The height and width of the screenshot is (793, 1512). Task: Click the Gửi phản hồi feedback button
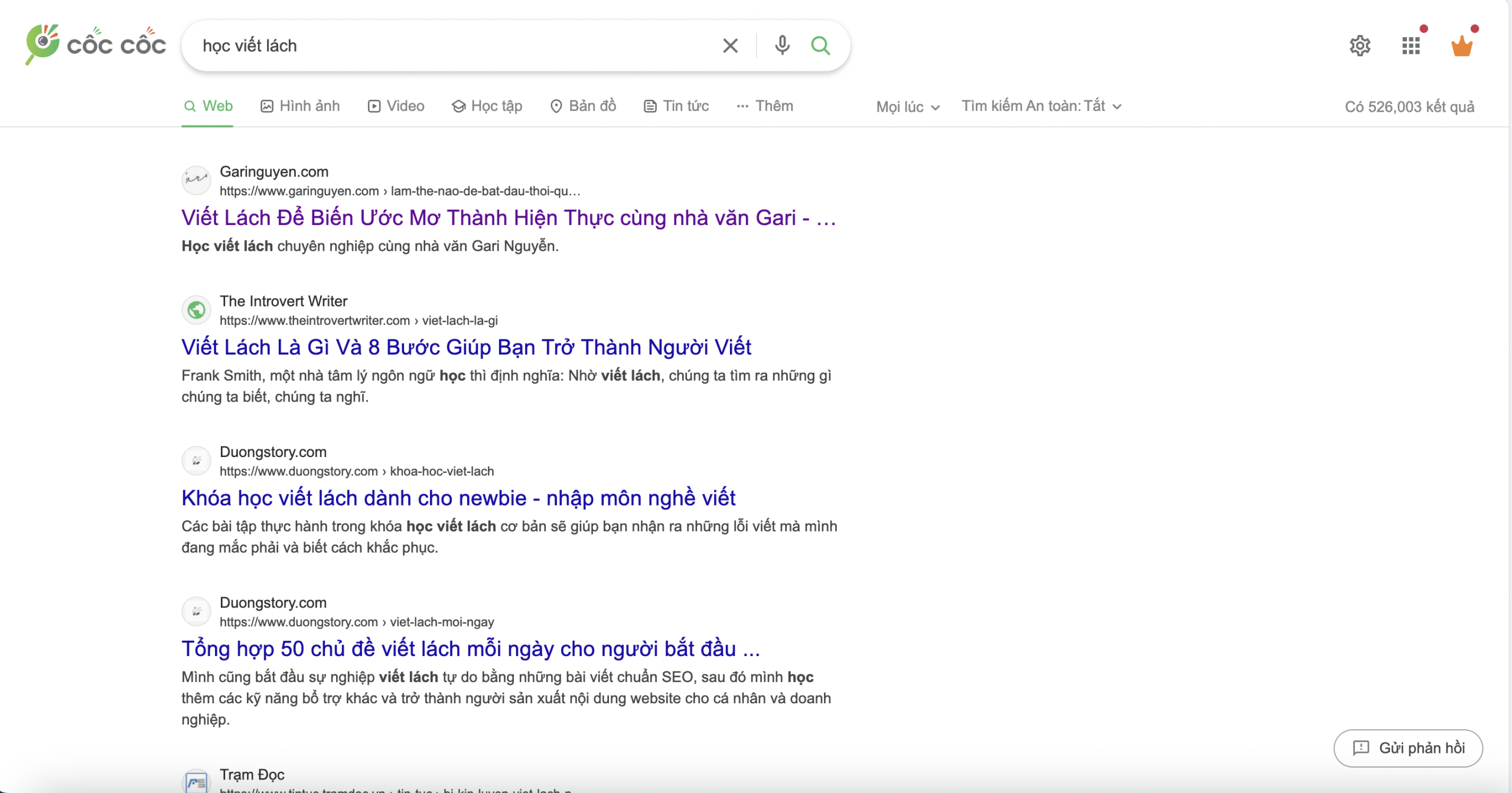pos(1407,748)
